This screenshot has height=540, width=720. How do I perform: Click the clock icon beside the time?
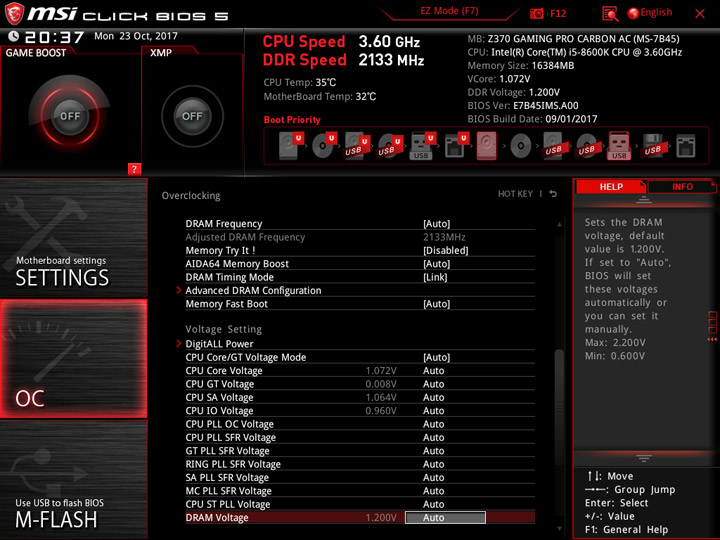[13, 36]
